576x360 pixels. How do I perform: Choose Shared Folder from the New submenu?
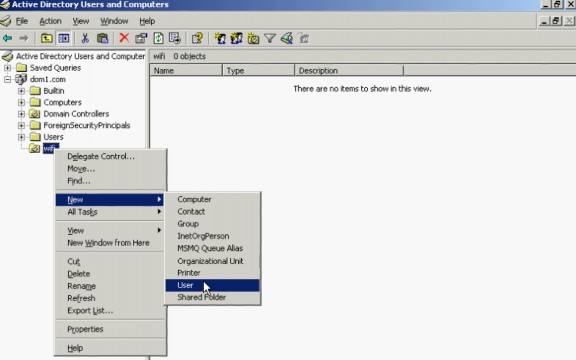pyautogui.click(x=212, y=297)
